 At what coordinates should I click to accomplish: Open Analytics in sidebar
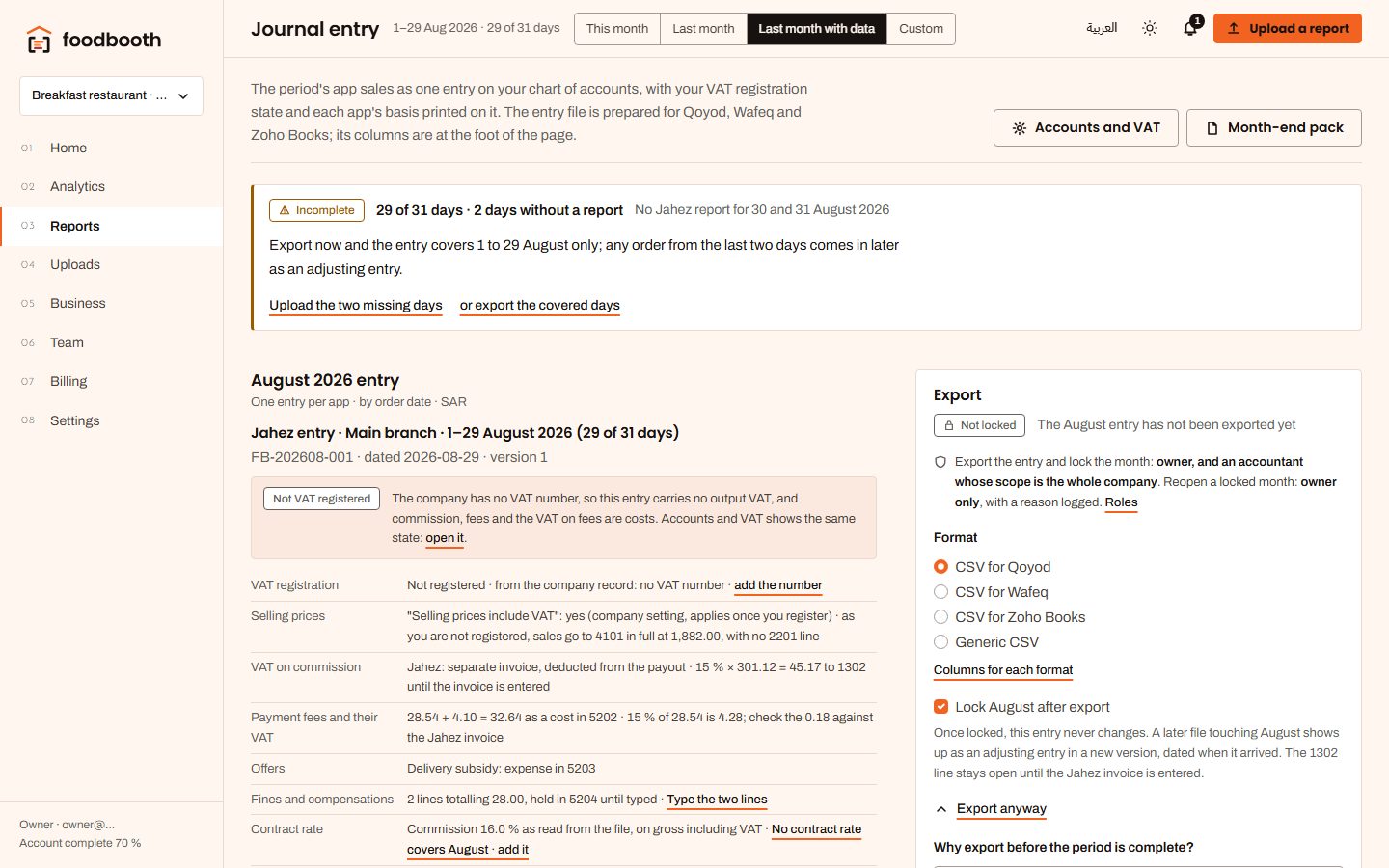(111, 186)
